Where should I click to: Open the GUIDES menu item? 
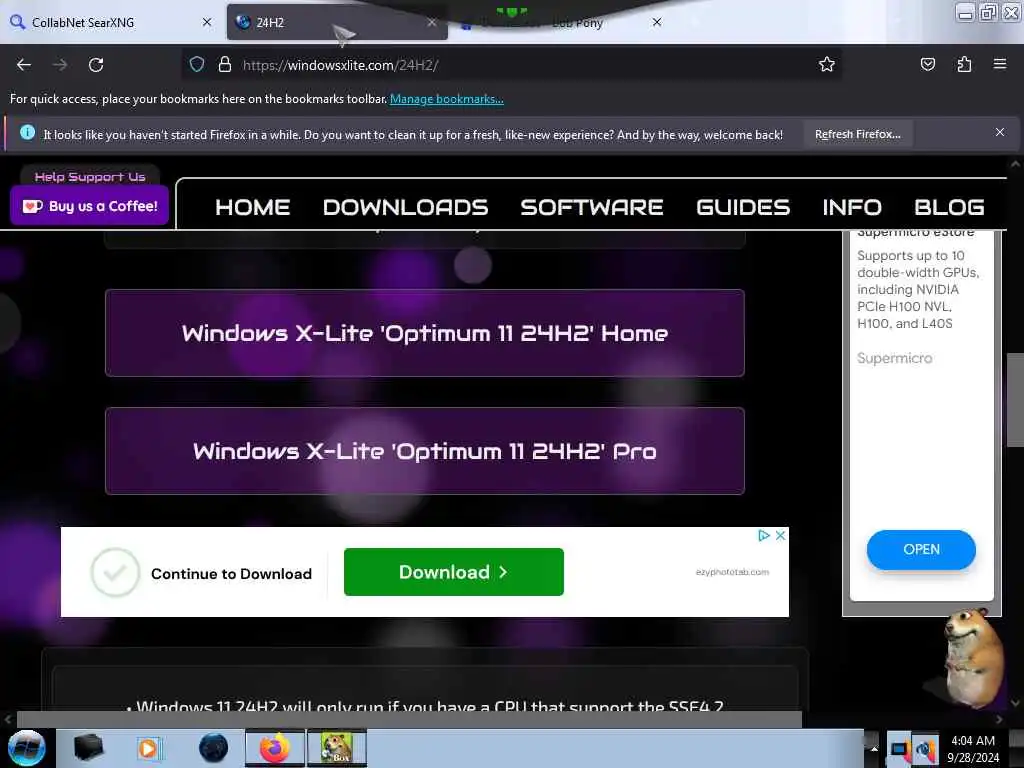[x=743, y=207]
